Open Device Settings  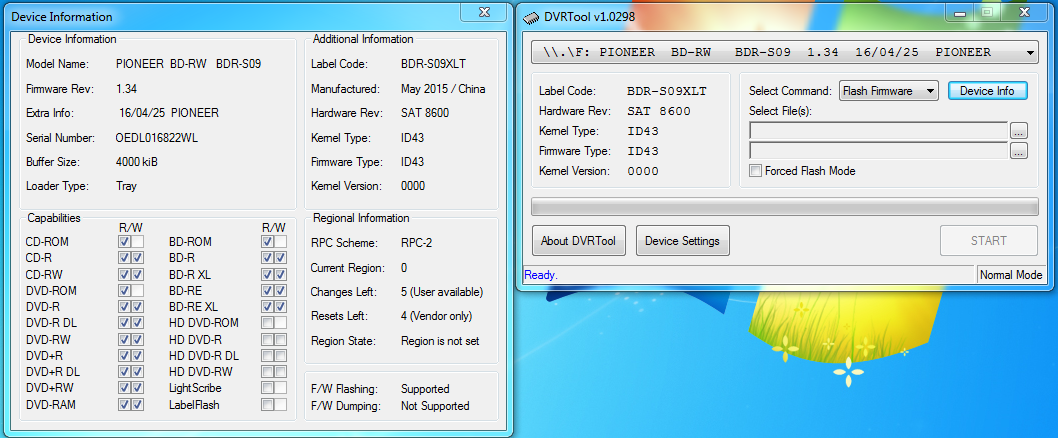(682, 241)
